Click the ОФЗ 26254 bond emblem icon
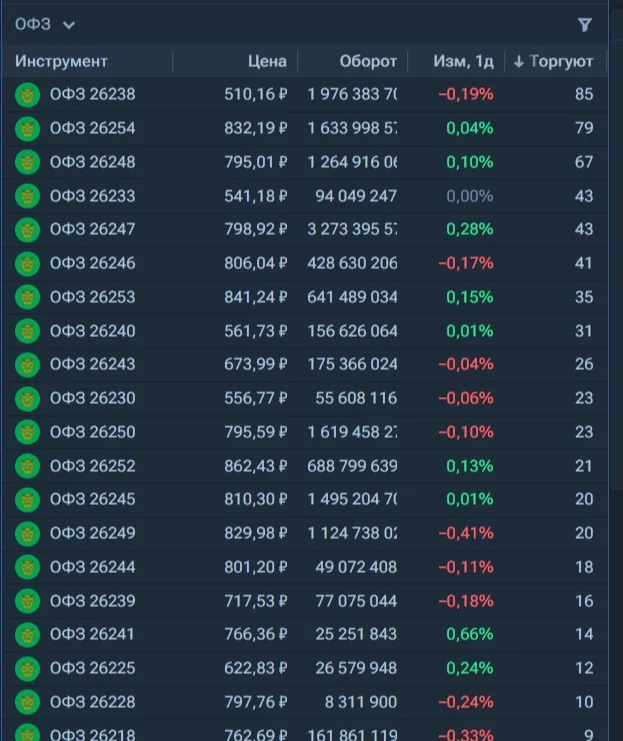The image size is (623, 741). [x=27, y=129]
